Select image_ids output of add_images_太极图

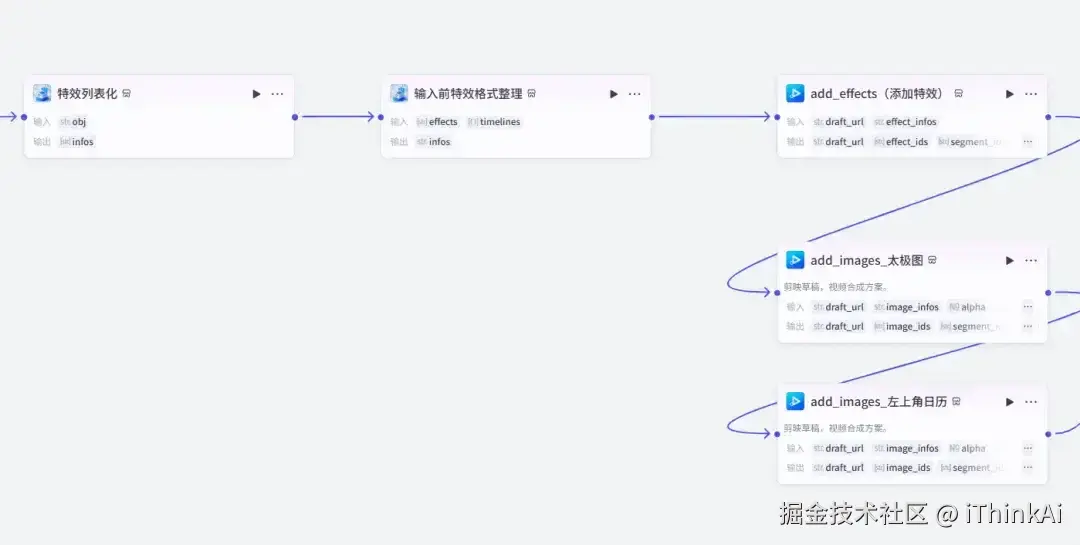tap(902, 327)
